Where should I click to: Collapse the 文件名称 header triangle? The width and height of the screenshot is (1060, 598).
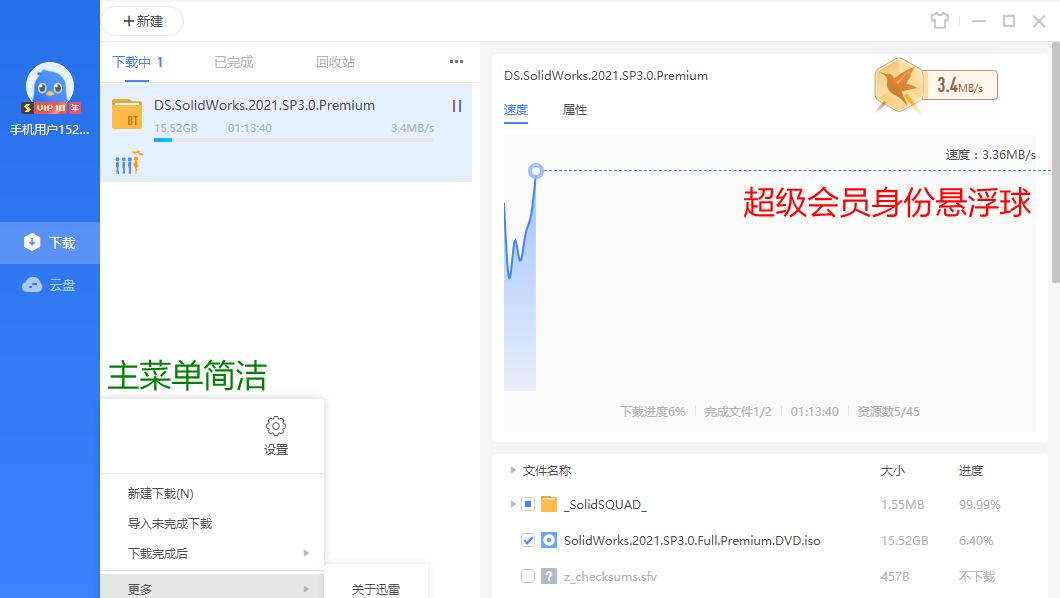pos(514,470)
